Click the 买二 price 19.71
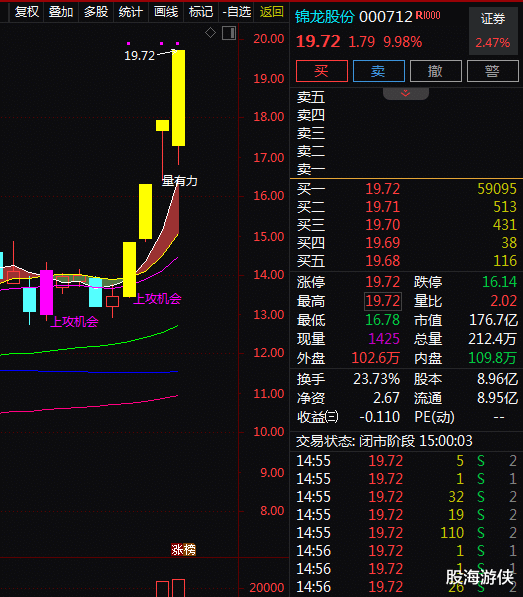 coord(383,207)
